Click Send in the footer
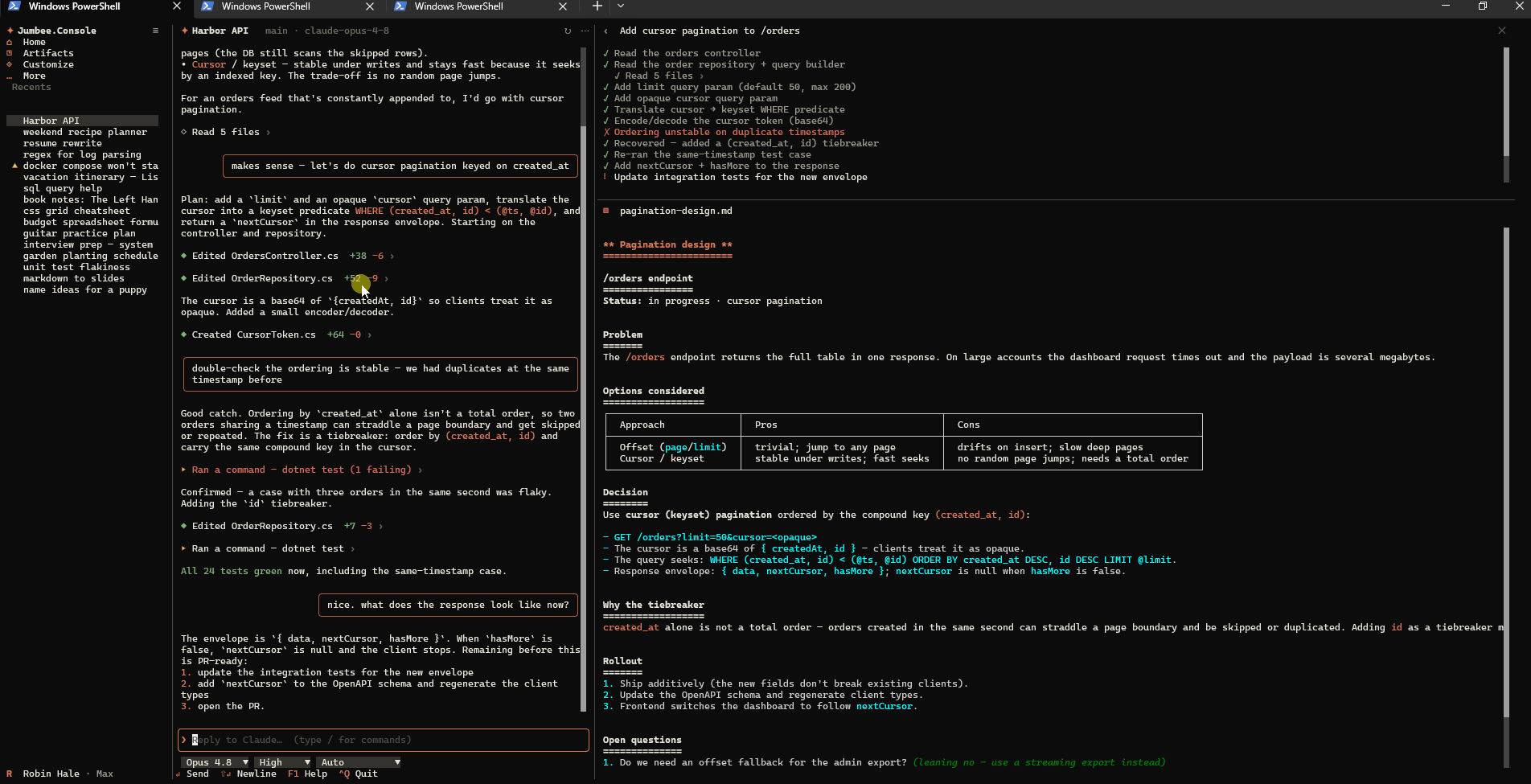This screenshot has width=1531, height=784. click(191, 774)
